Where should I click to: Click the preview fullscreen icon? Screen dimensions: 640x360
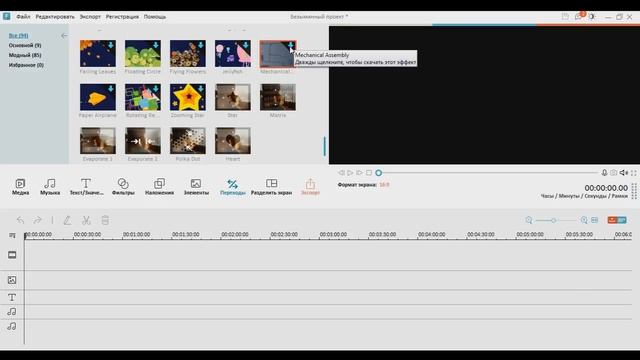633,173
